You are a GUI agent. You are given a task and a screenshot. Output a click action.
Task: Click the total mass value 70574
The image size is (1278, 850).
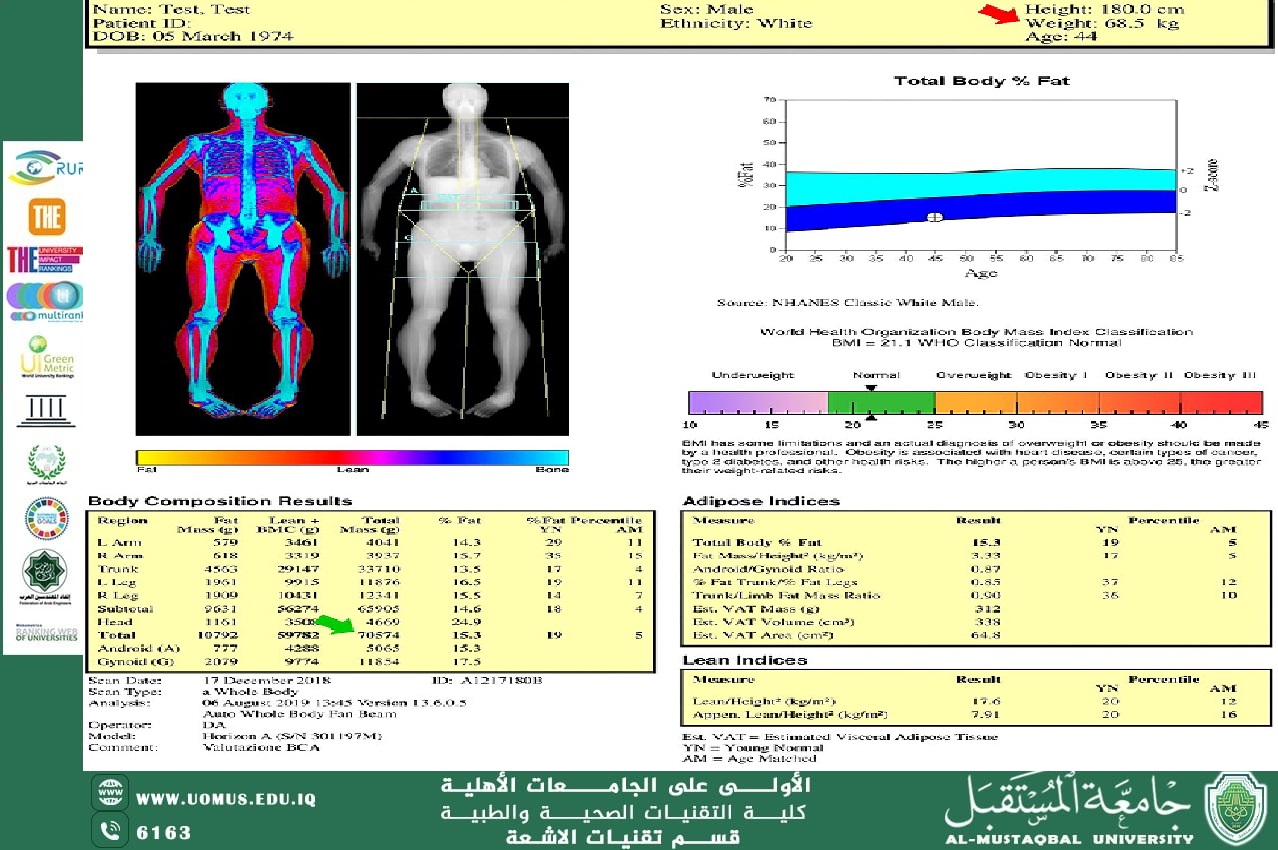click(380, 635)
